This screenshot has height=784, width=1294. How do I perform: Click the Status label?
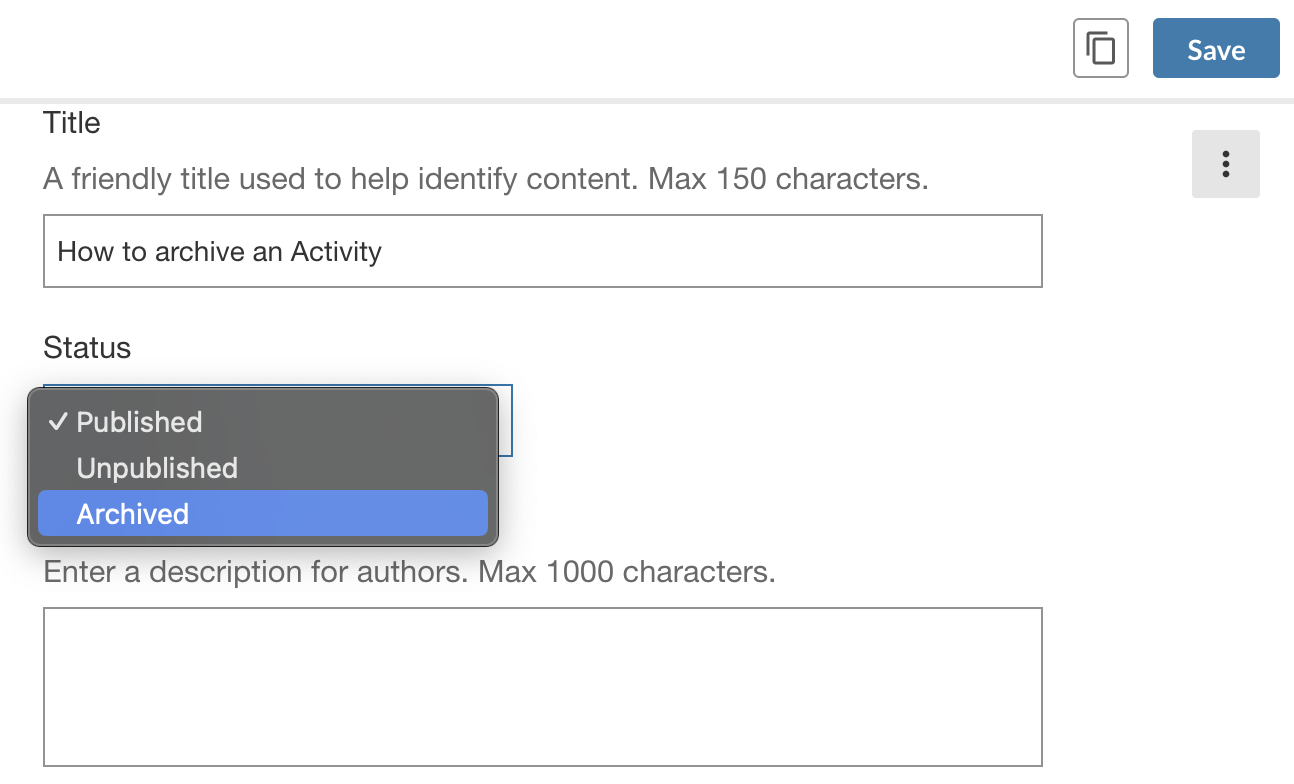[x=86, y=347]
